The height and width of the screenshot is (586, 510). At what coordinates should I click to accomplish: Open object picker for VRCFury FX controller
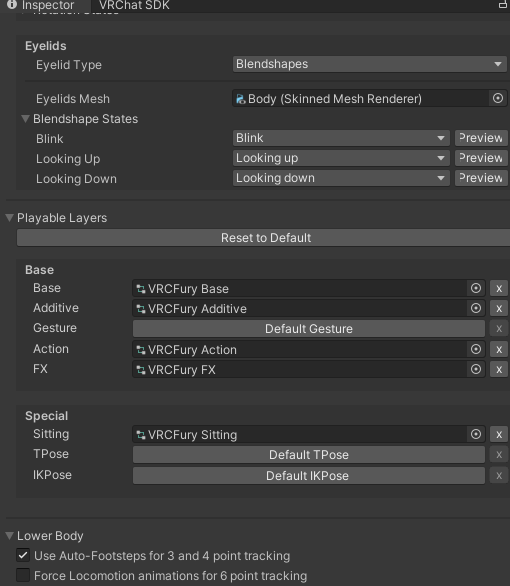tap(476, 369)
